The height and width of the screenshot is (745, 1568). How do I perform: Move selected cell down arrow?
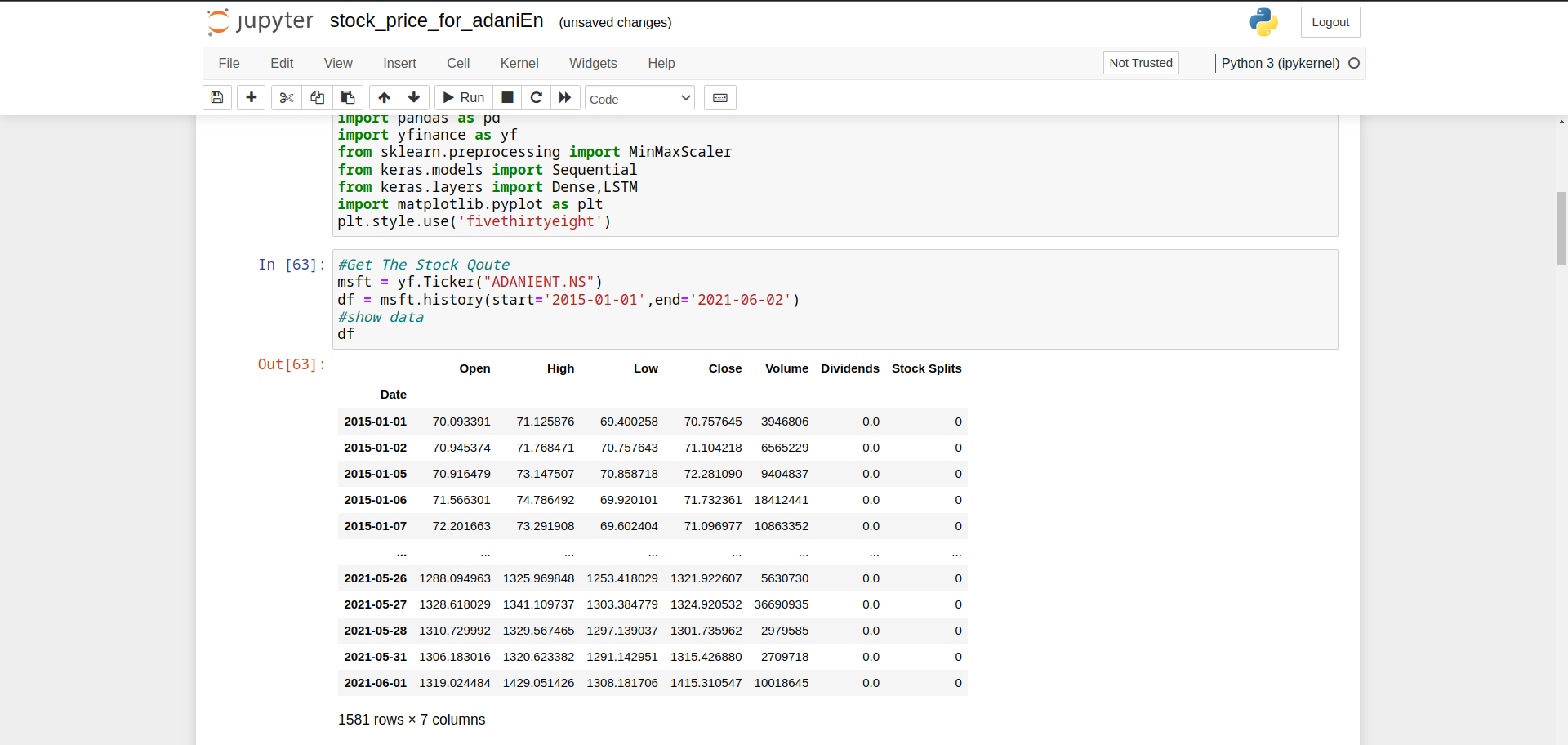point(414,98)
